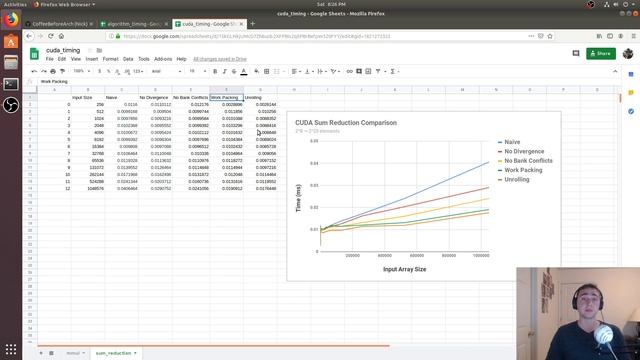
Task: Increase decimal places icon
Action: pyautogui.click(x=127, y=71)
